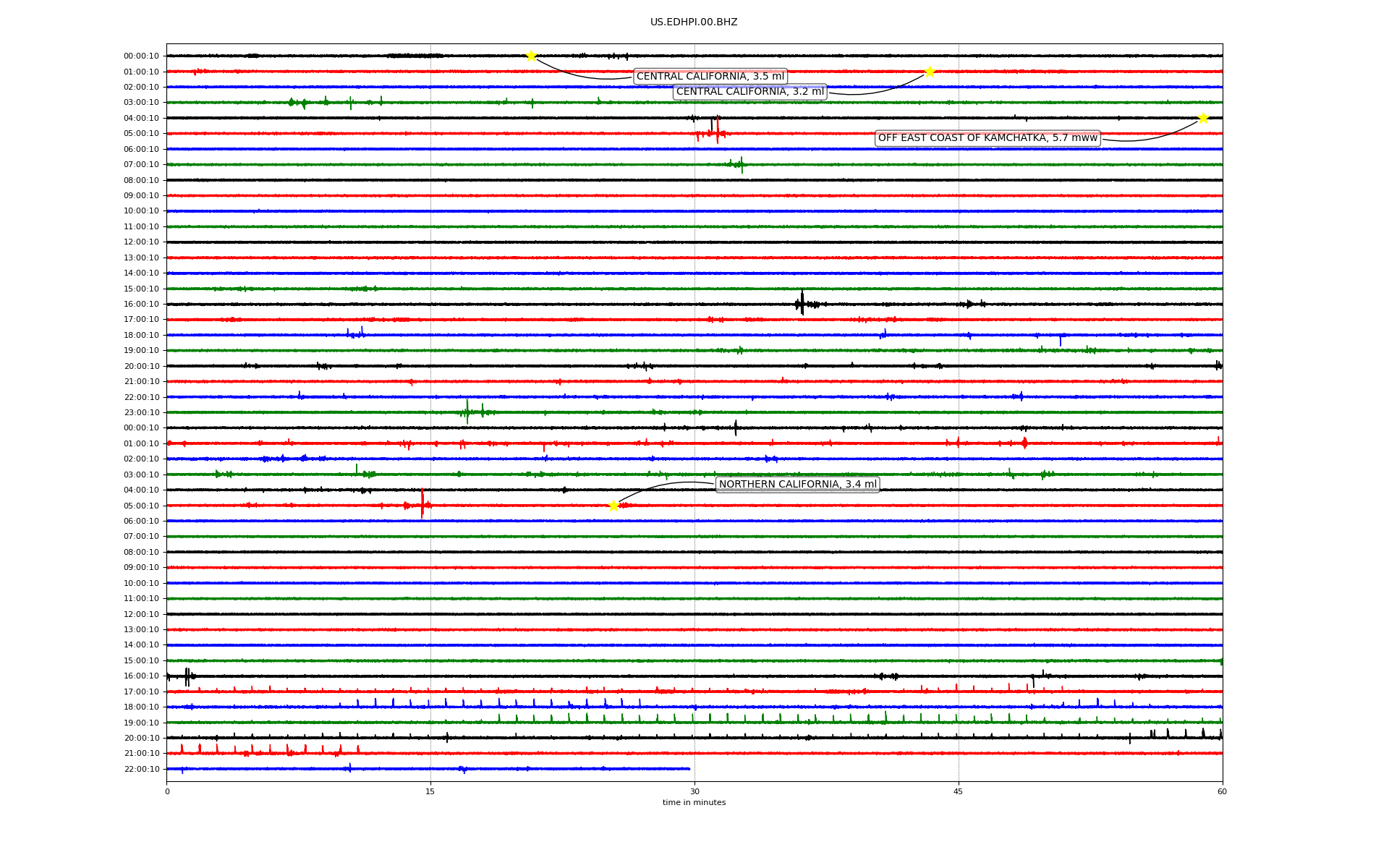Screen dimensions: 1389x868
Task: Click the green spike on the 23:00:10 trace
Action: (467, 412)
